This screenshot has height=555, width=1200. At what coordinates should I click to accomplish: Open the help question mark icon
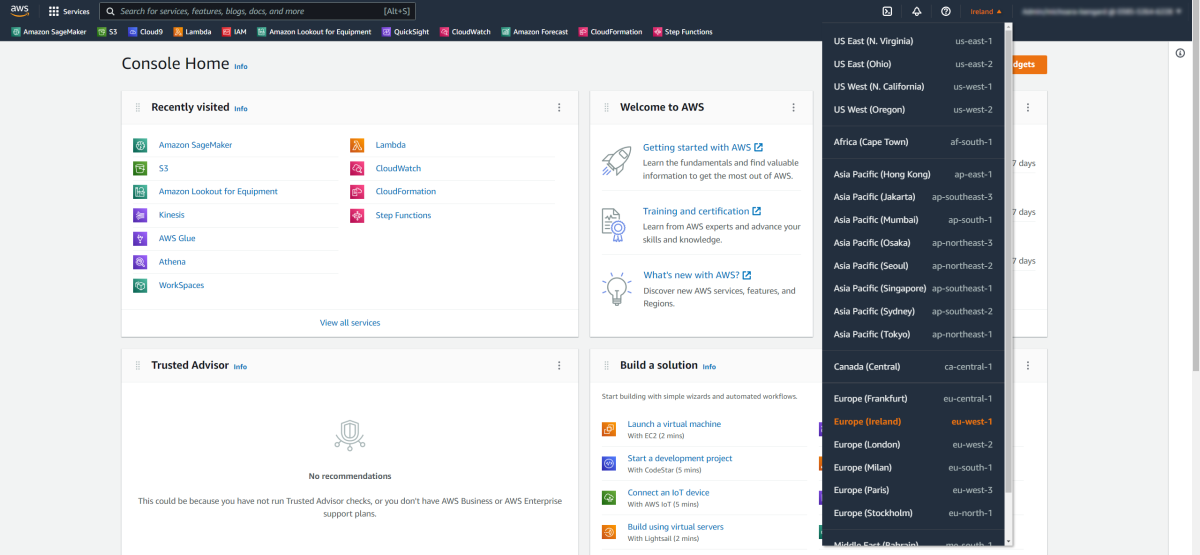[946, 11]
